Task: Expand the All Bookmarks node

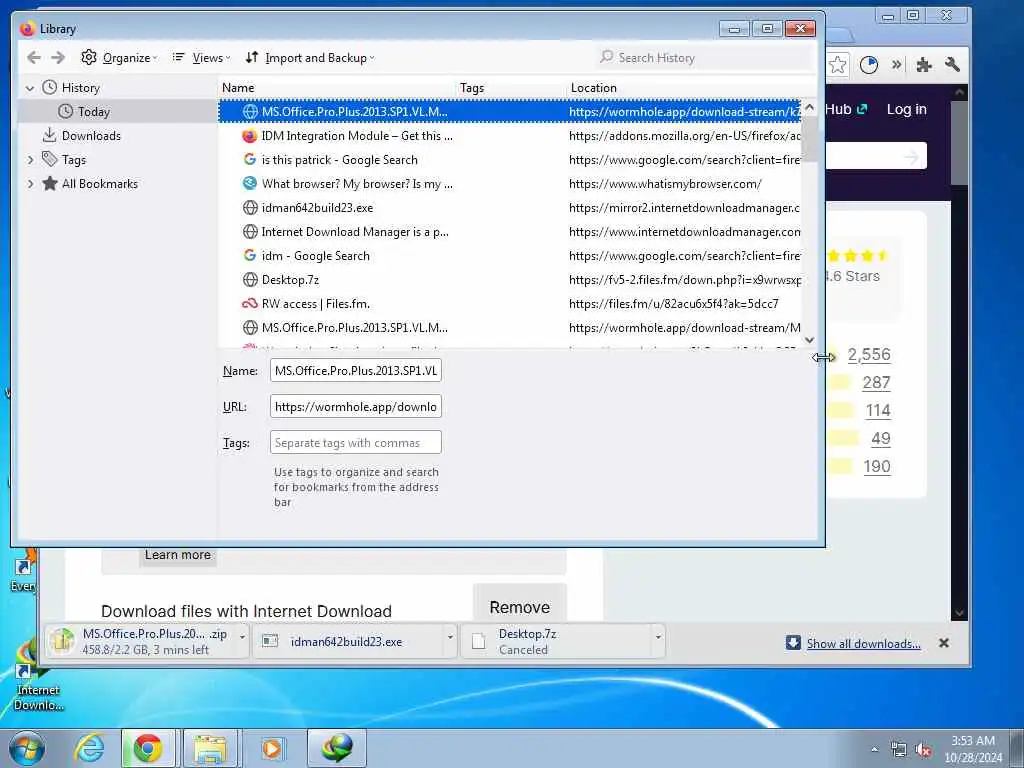Action: click(30, 184)
